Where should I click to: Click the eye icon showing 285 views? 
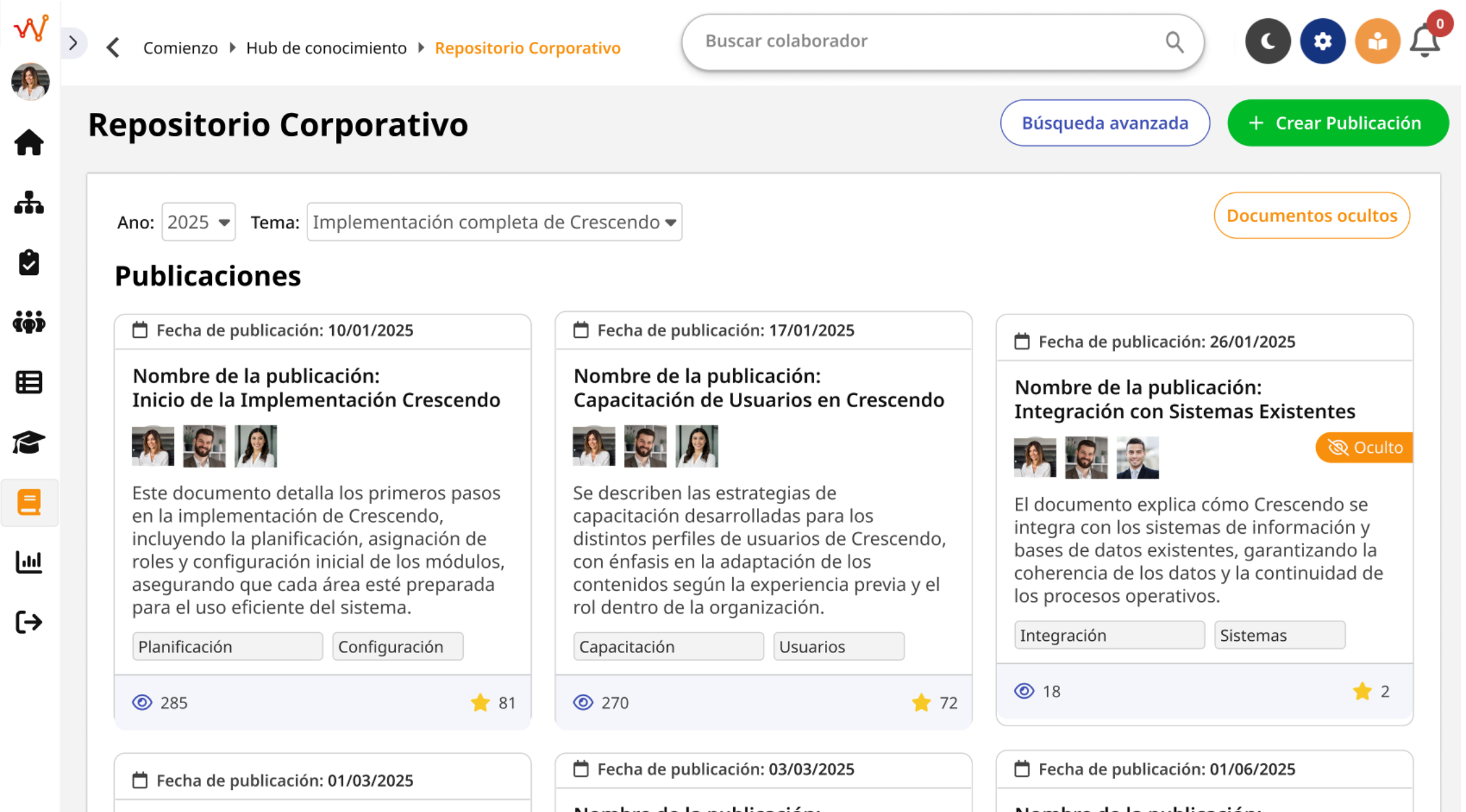141,702
